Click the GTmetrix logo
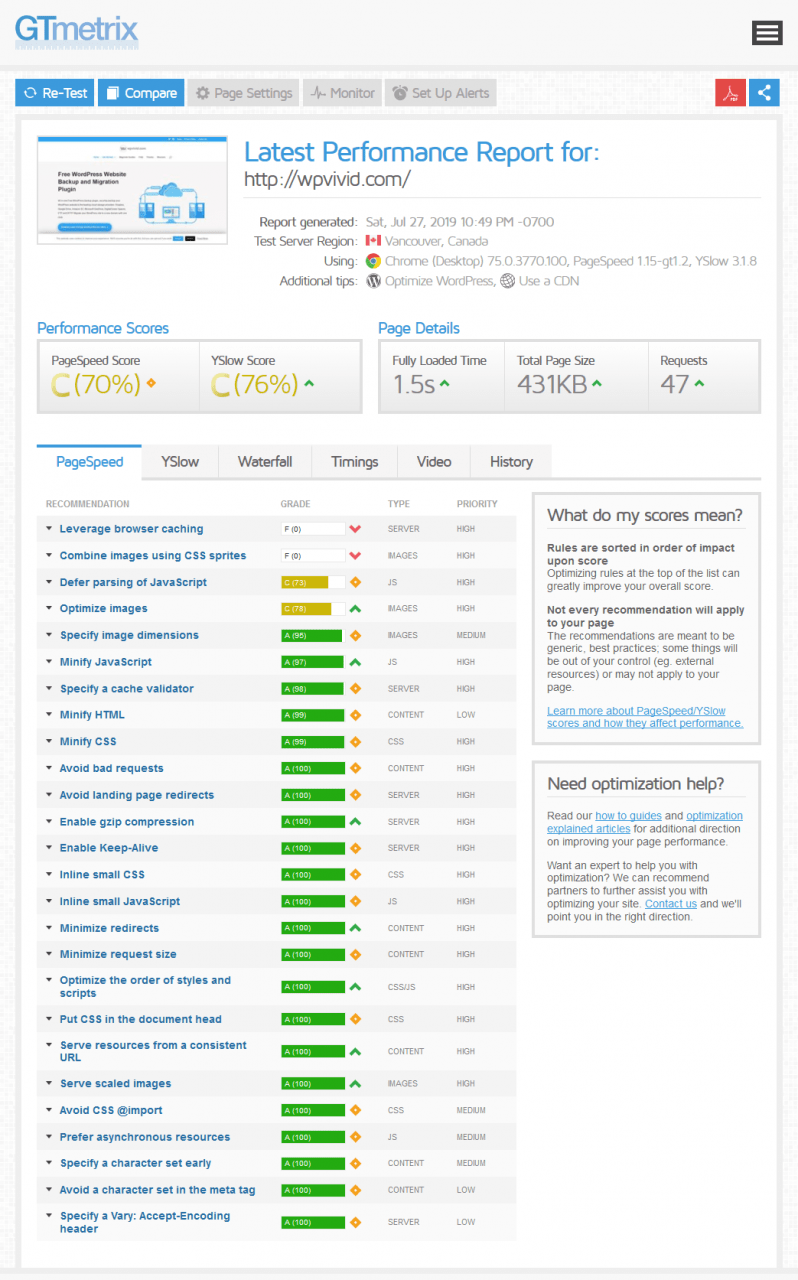 click(x=76, y=31)
